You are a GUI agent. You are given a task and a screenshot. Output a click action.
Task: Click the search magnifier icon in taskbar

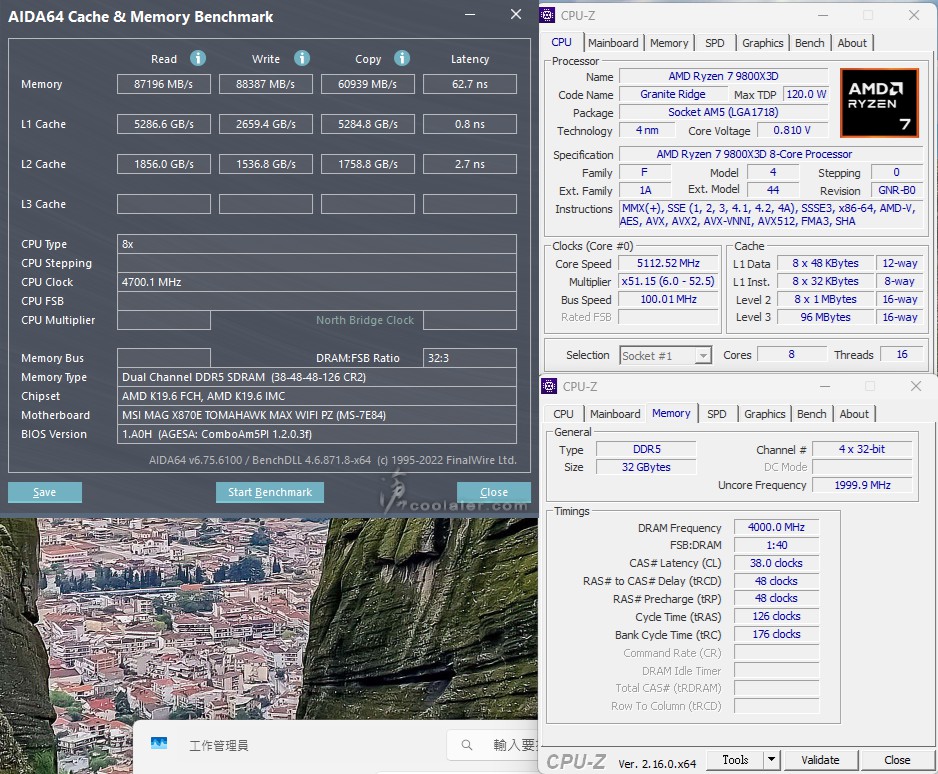tap(467, 744)
